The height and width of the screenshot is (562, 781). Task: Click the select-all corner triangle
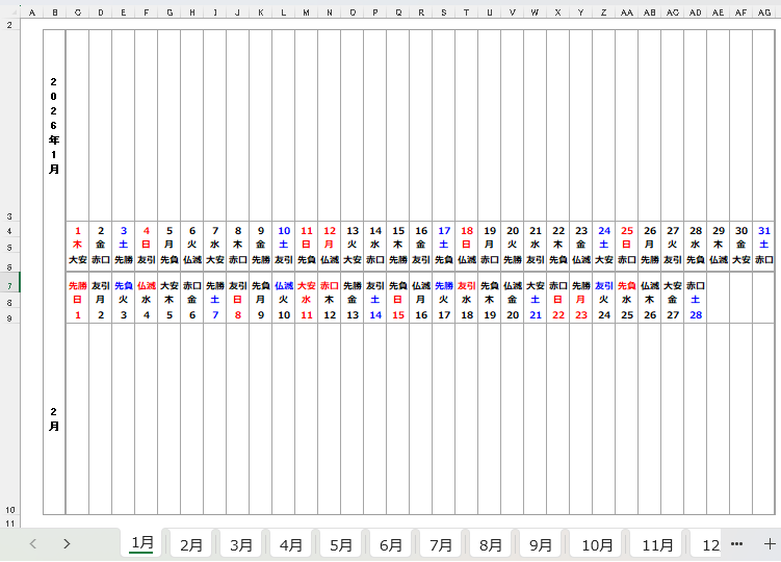[x=10, y=13]
